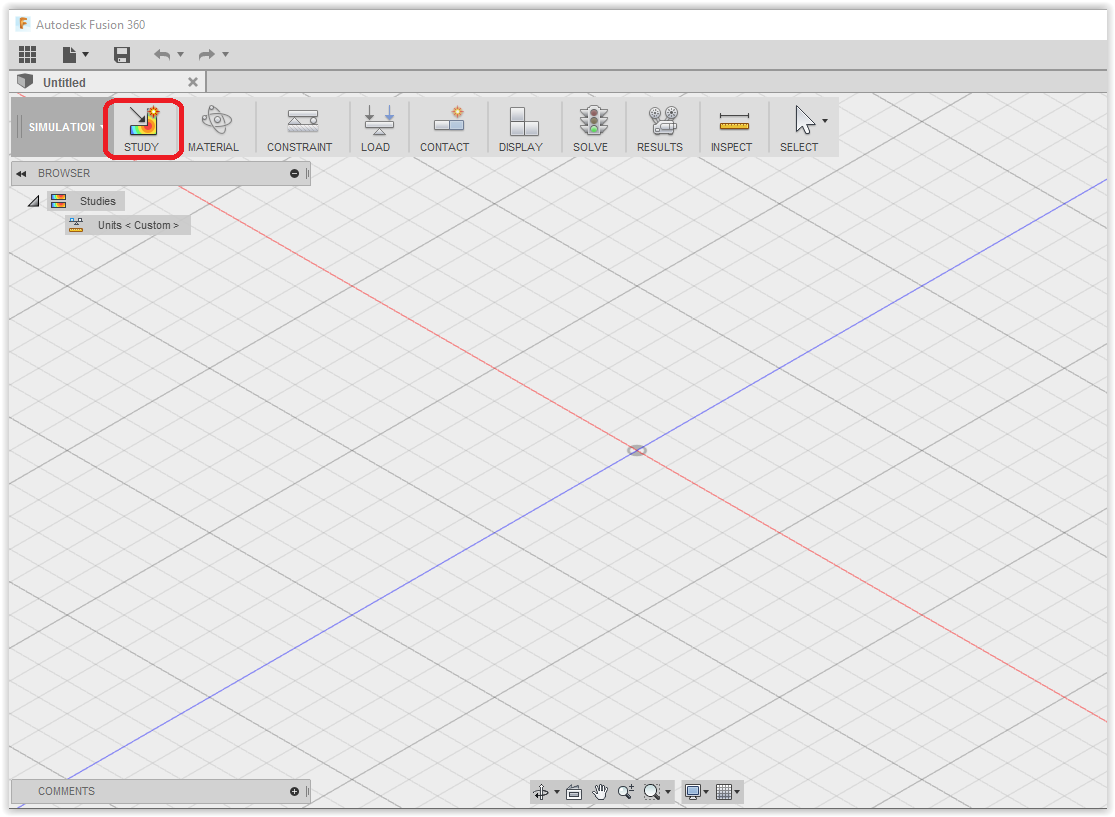1115x817 pixels.
Task: Apply a Load with the Load tool
Action: click(377, 127)
